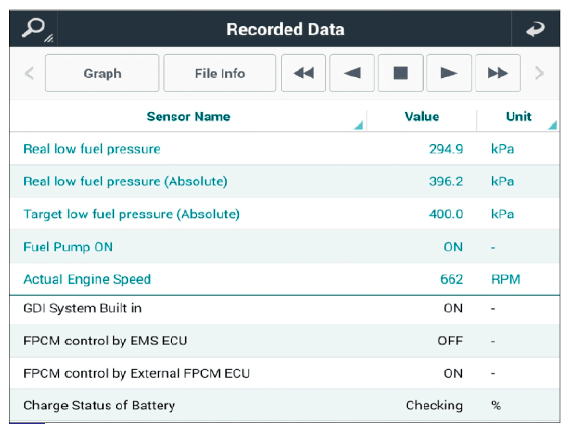Click the return arrow icon
This screenshot has width=570, height=433.
click(x=535, y=29)
